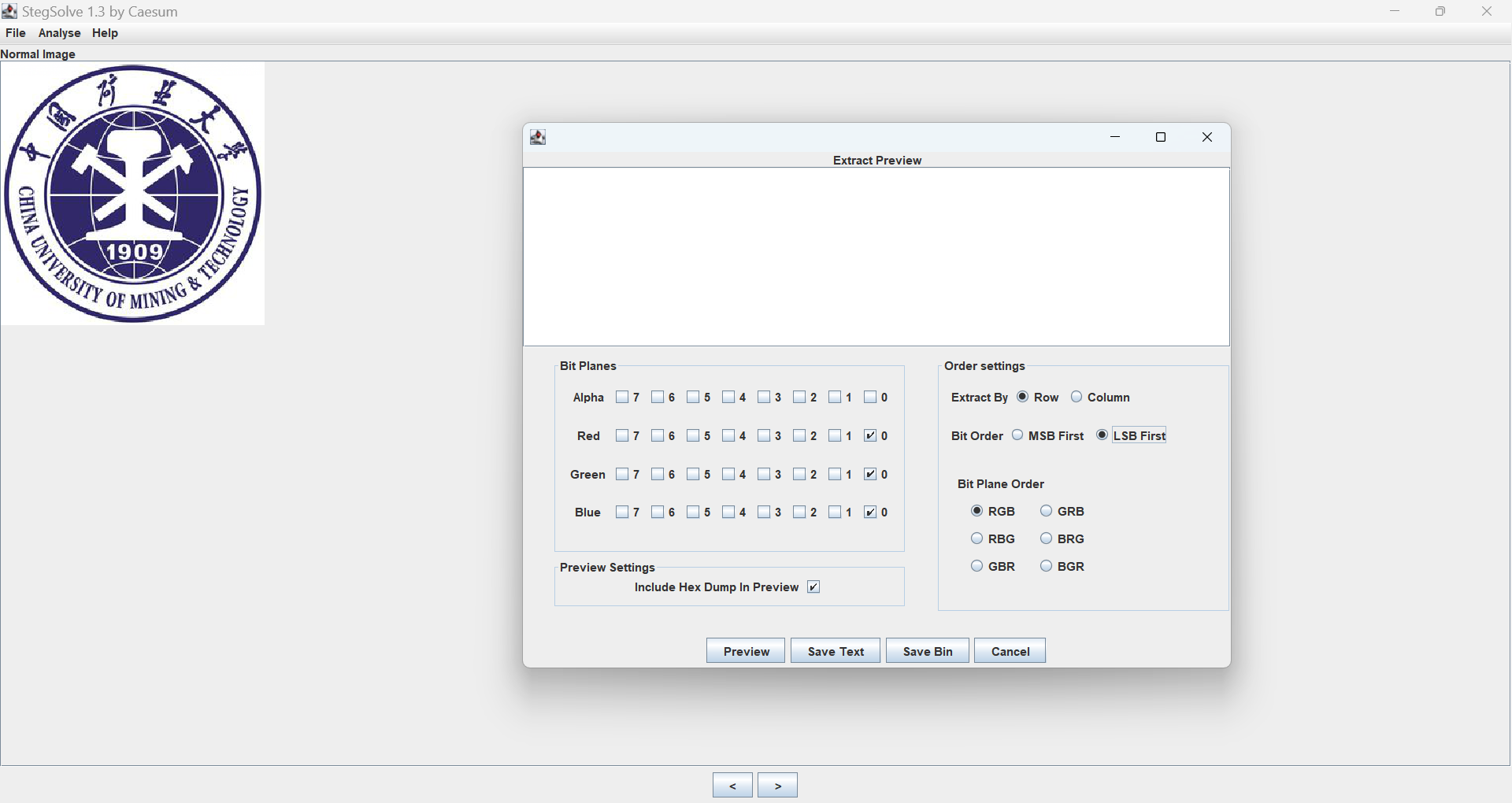This screenshot has width=1512, height=803.
Task: Tick Green bit plane 5
Action: (x=693, y=474)
